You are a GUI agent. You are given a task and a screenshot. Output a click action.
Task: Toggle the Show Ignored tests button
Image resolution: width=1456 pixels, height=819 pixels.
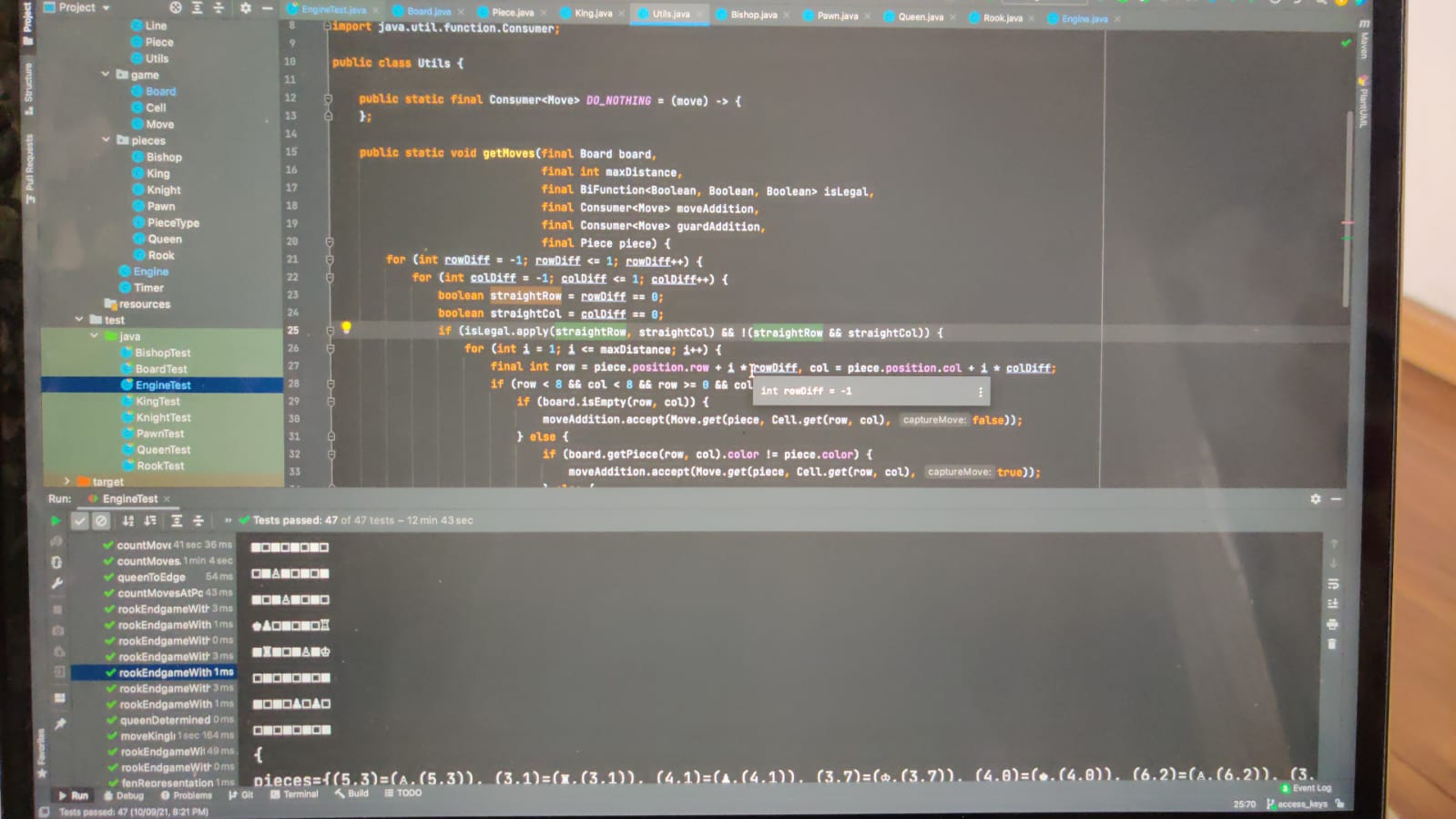click(x=101, y=520)
